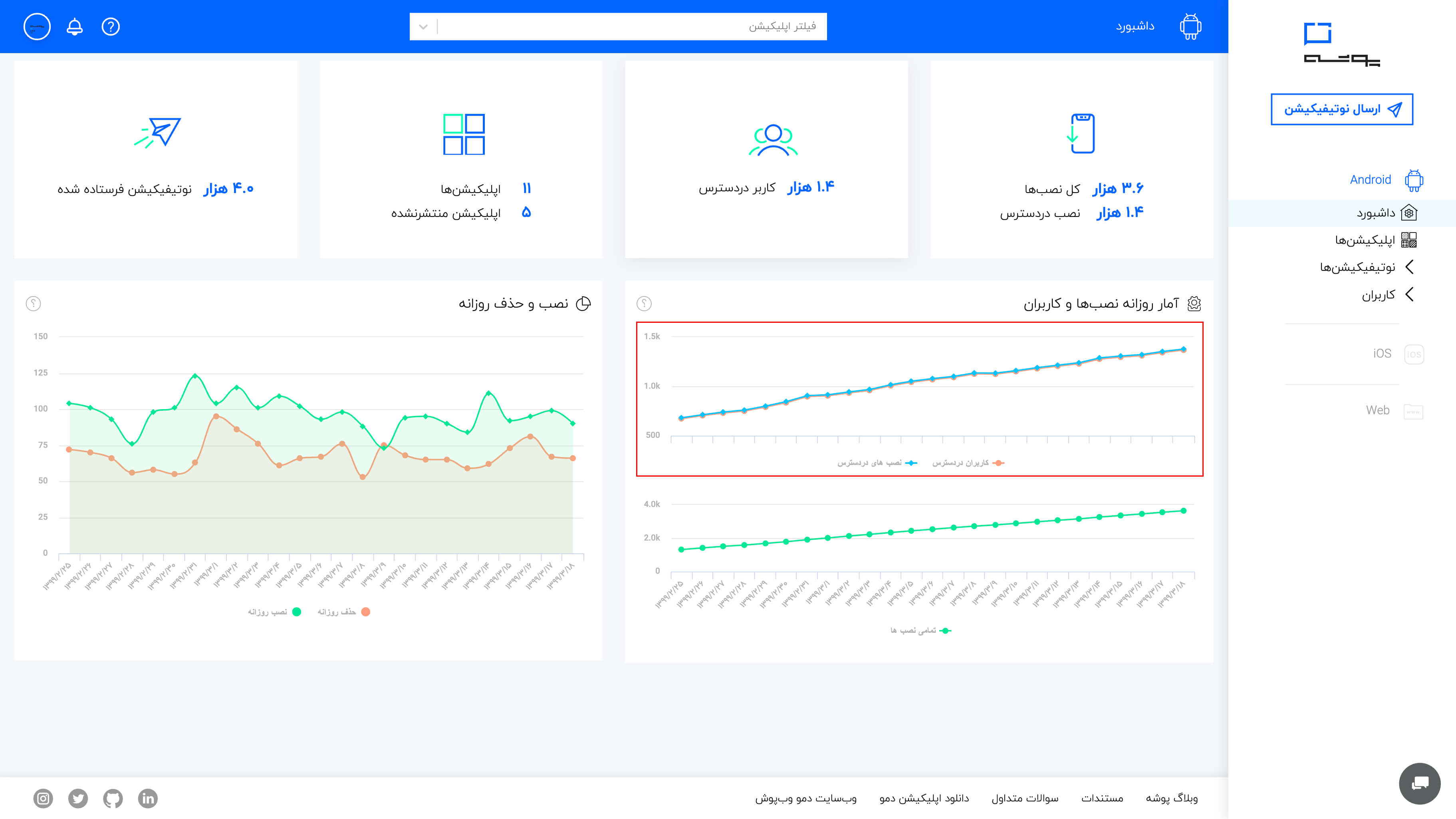Open the 'مستندات' footer link

click(x=1102, y=798)
